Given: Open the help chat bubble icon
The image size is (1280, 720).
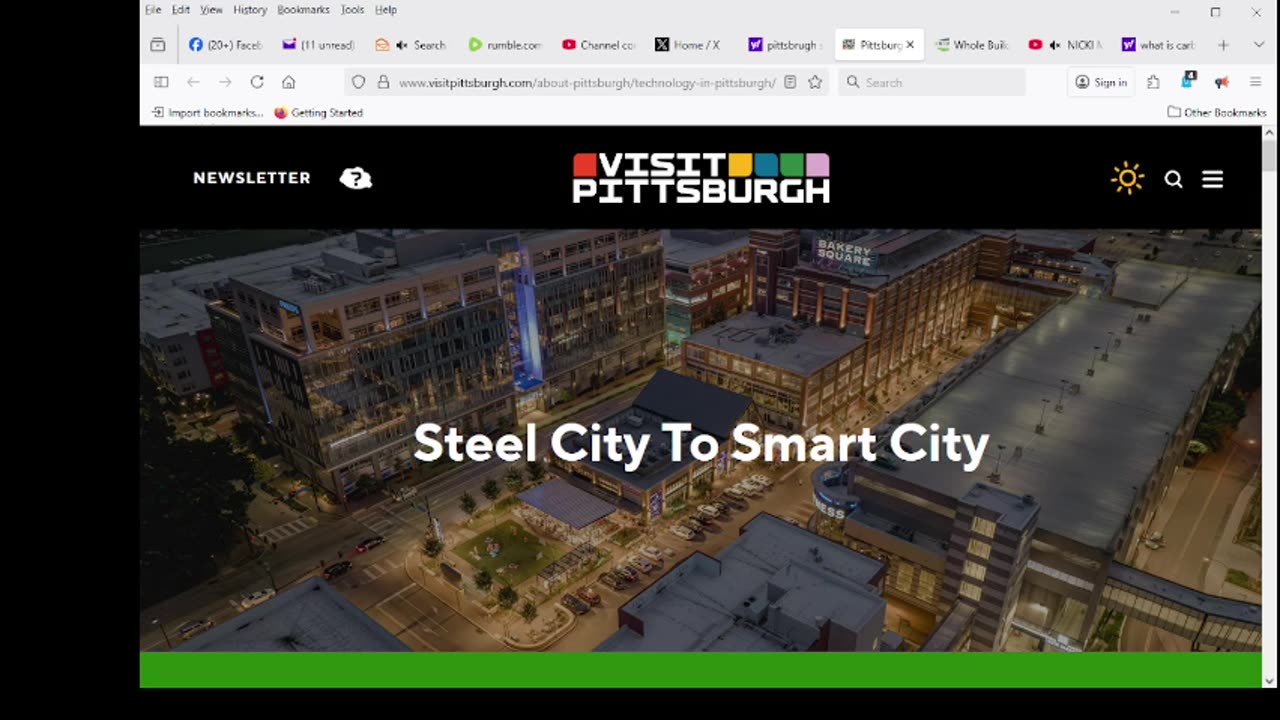Looking at the screenshot, I should [x=355, y=178].
